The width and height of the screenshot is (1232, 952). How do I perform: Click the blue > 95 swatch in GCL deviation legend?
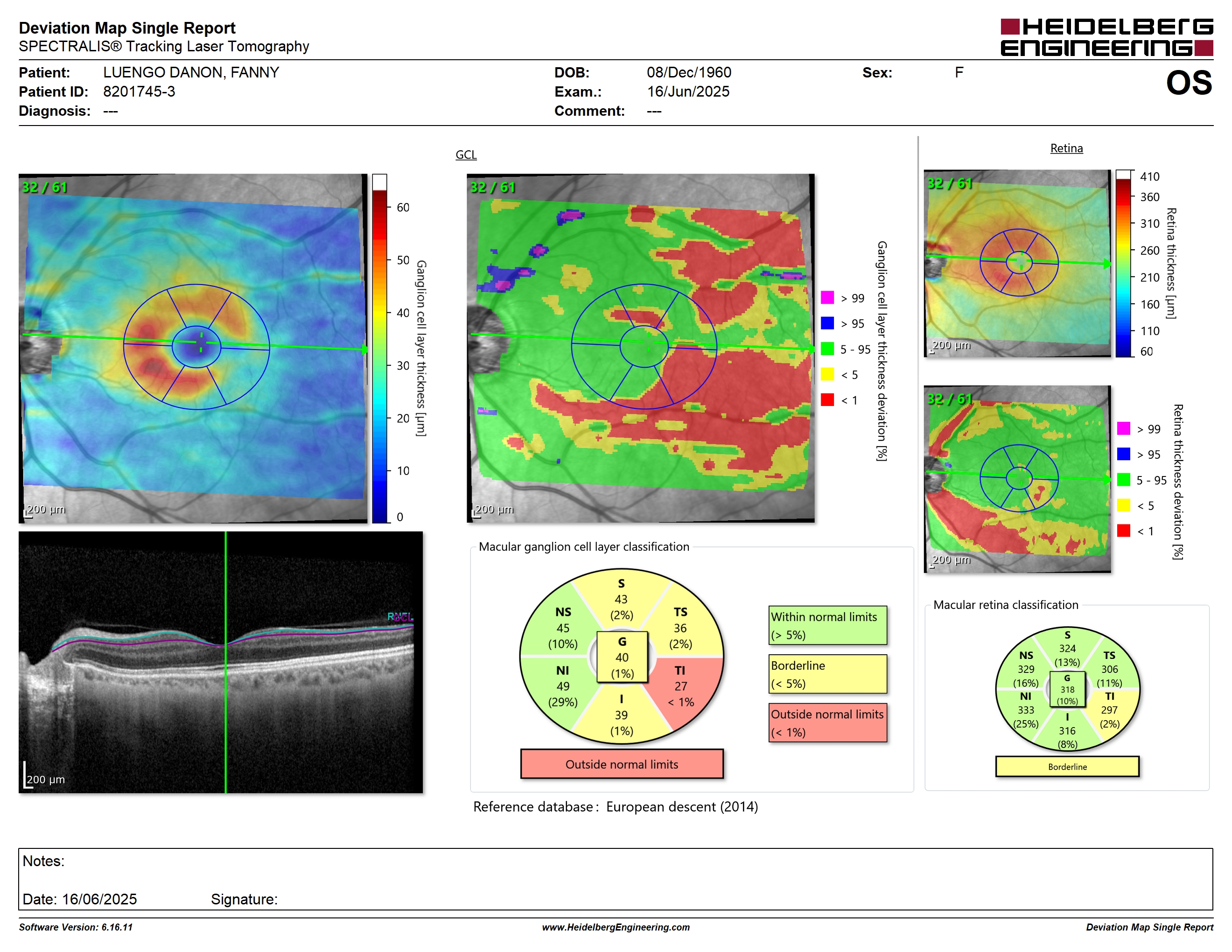(827, 323)
